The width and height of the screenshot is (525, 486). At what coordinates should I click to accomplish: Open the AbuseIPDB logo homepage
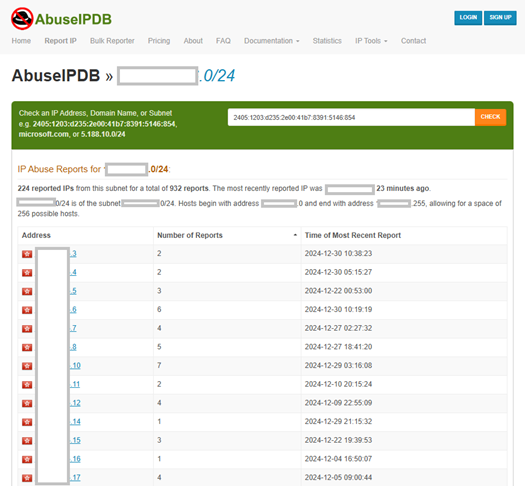click(x=61, y=19)
